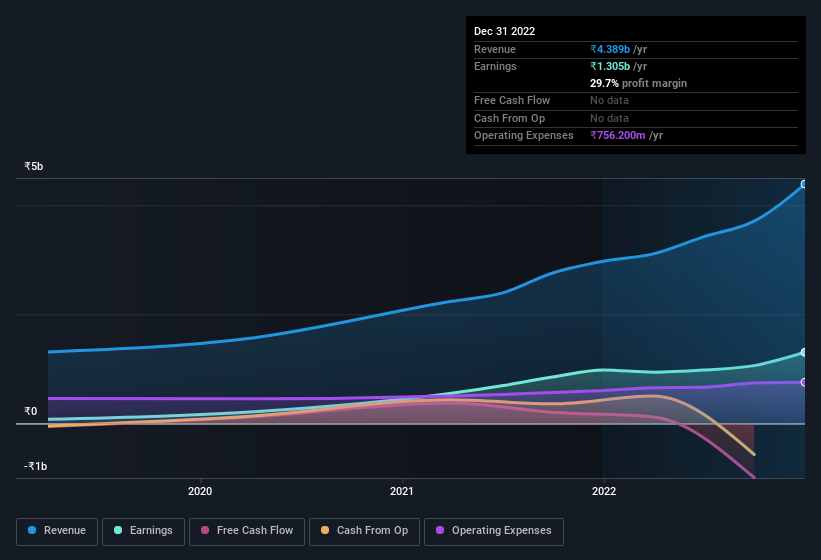Click the 2021 x-axis label
Screen dimensions: 821x560
pyautogui.click(x=402, y=491)
